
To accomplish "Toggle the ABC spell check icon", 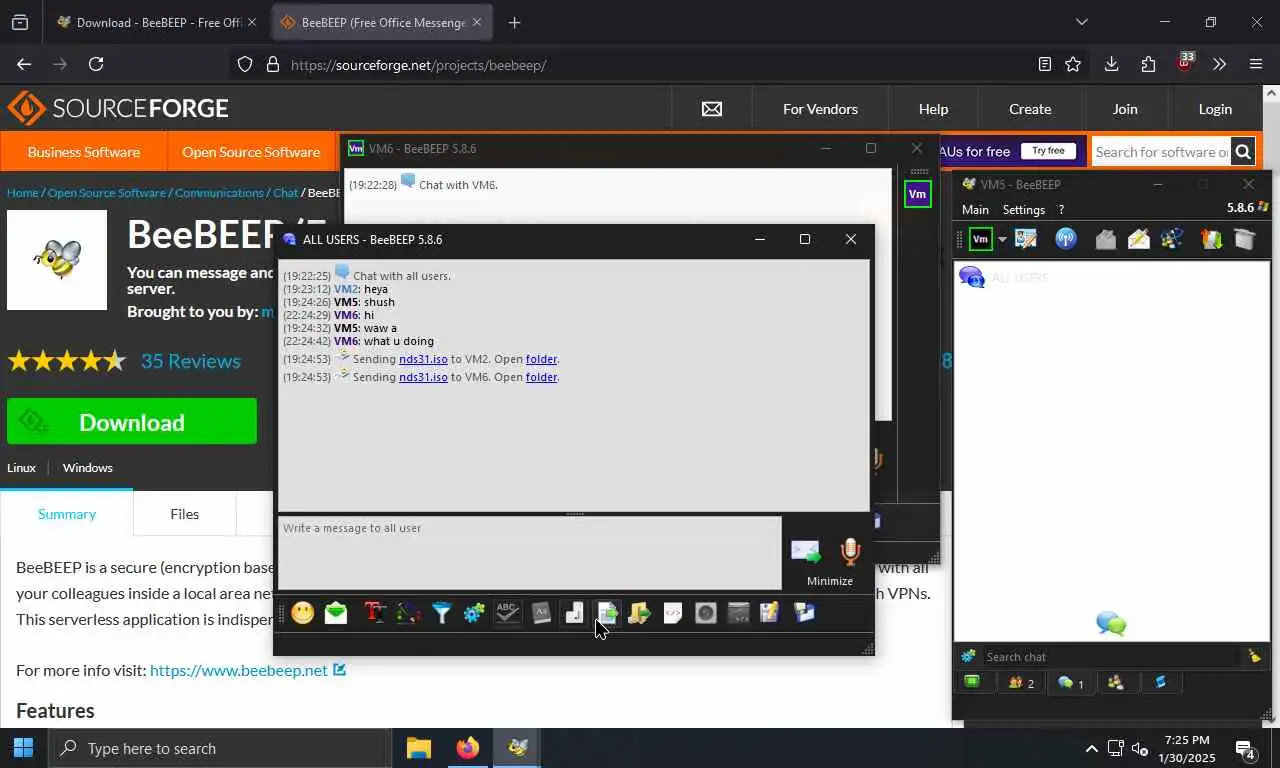I will tap(507, 613).
